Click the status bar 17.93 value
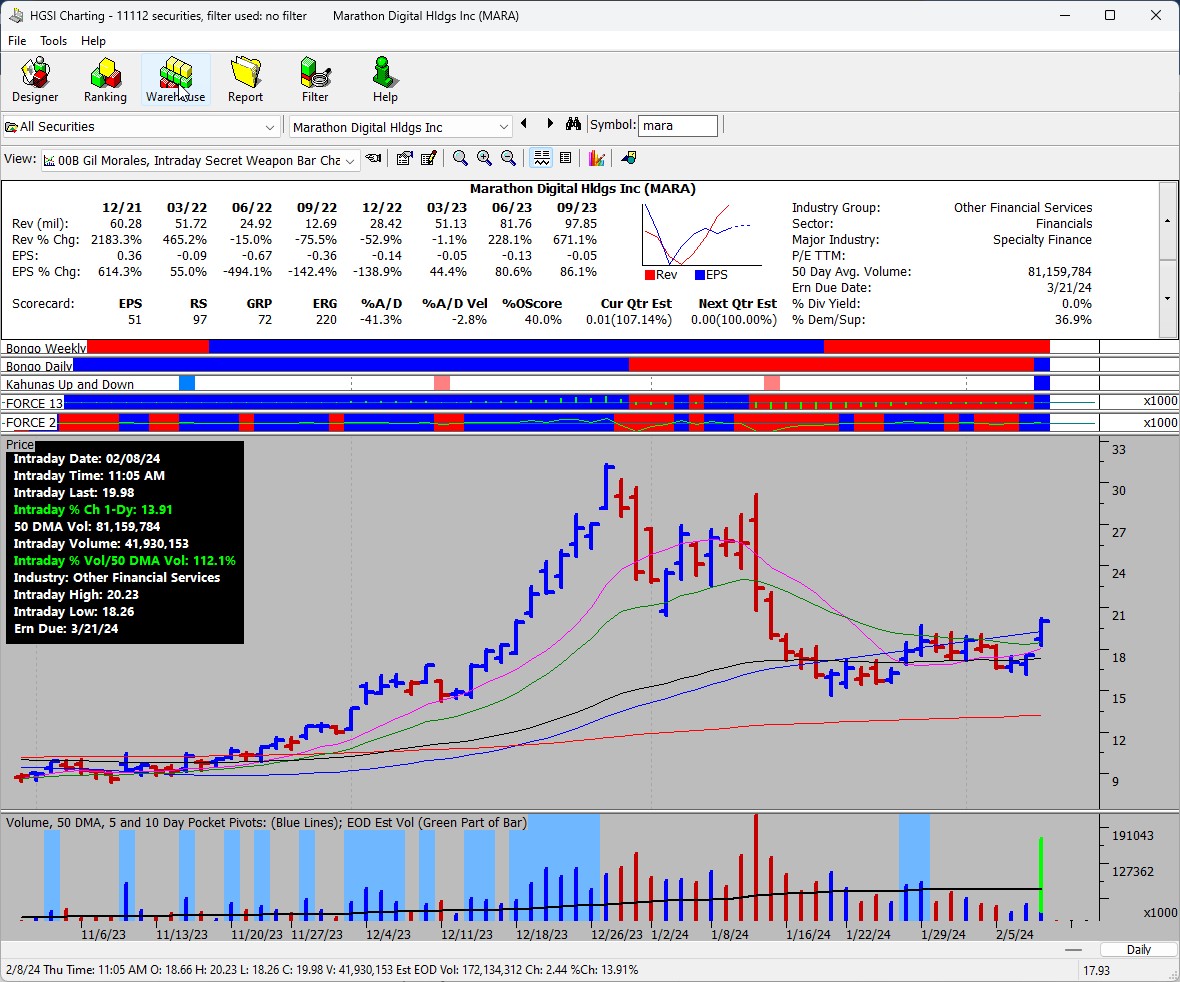Screen dimensions: 1180x982 [x=1096, y=971]
